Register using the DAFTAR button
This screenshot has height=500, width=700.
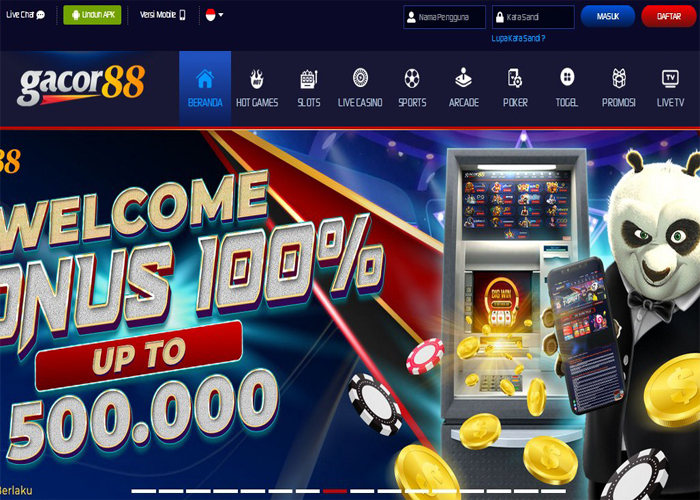click(669, 17)
